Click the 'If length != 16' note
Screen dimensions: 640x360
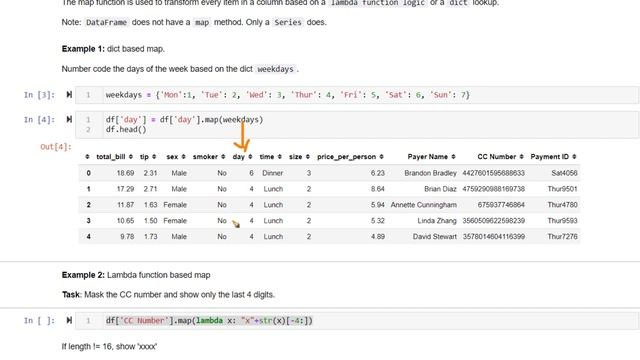pyautogui.click(x=109, y=347)
